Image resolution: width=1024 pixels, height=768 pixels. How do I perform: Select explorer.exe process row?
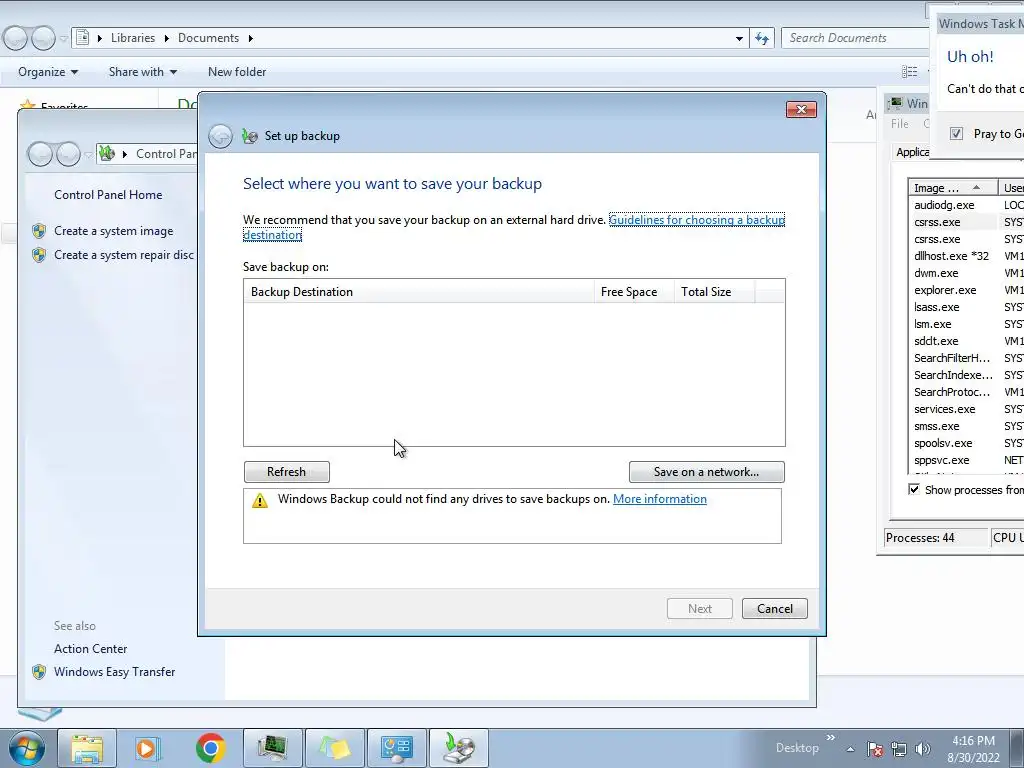[x=967, y=290]
